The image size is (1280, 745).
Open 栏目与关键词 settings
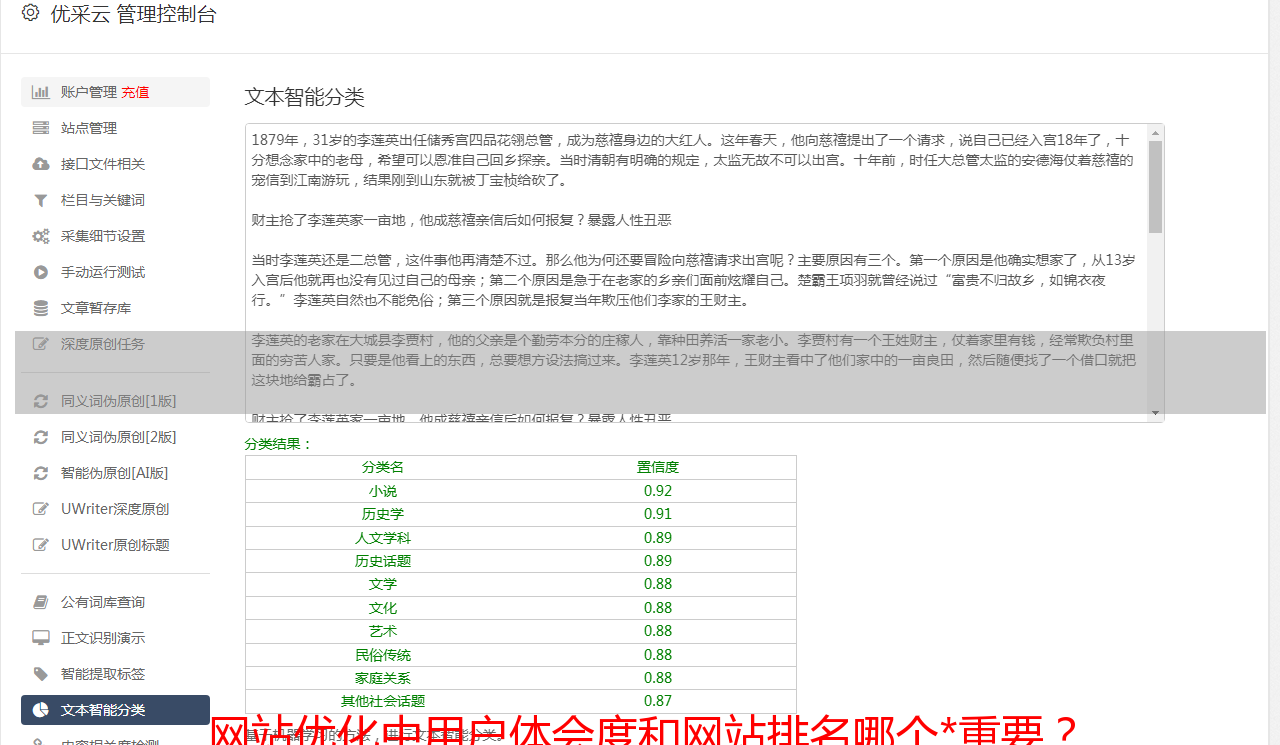tap(115, 200)
